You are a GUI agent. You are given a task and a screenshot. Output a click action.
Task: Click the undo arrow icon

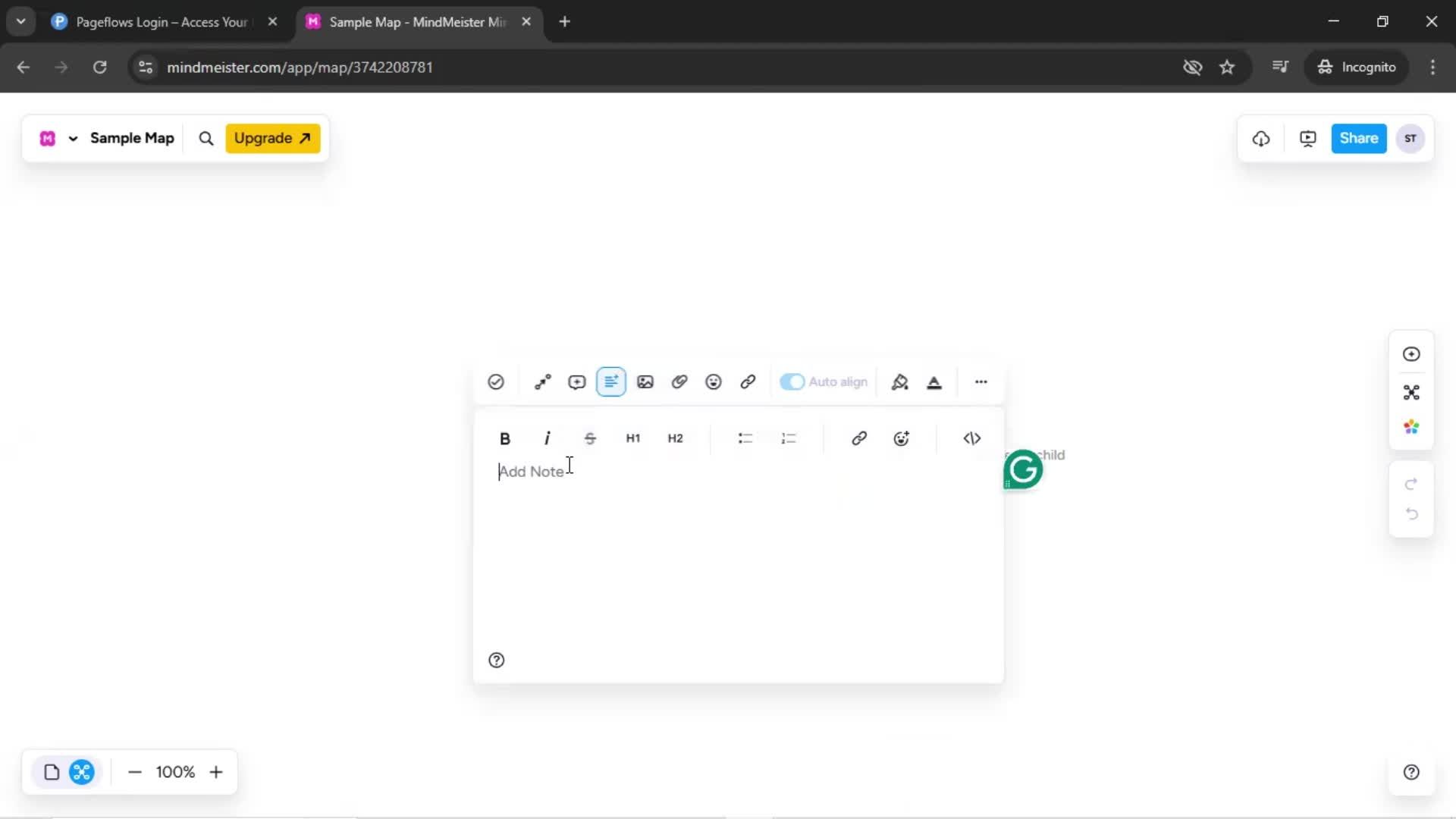[x=1411, y=515]
